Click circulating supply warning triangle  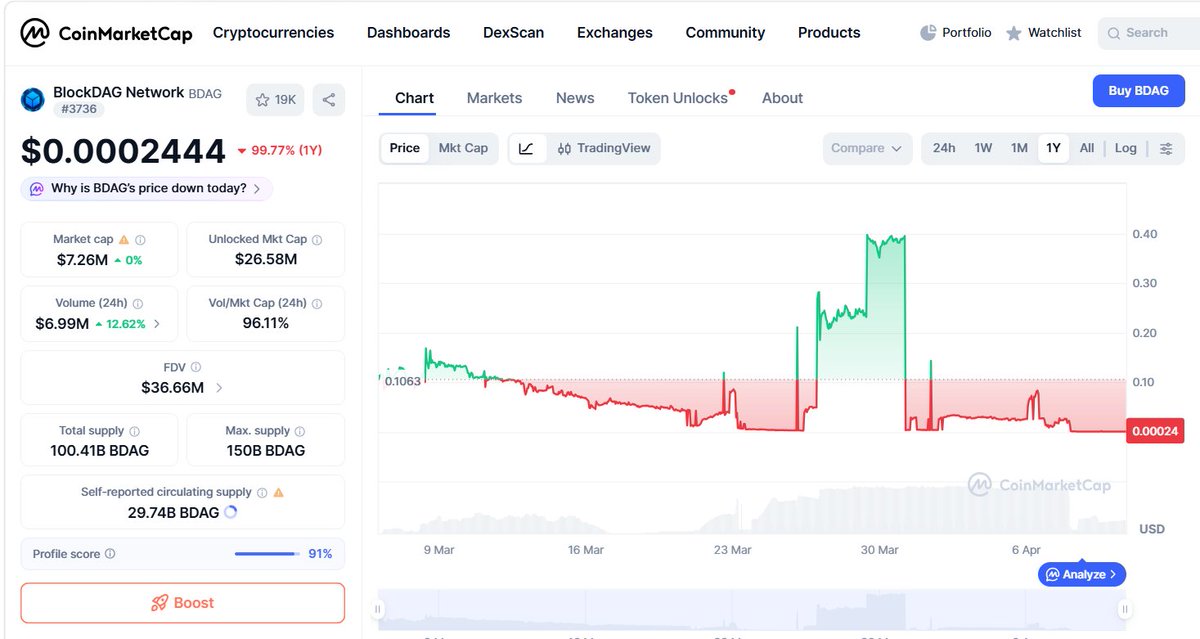pyautogui.click(x=278, y=492)
